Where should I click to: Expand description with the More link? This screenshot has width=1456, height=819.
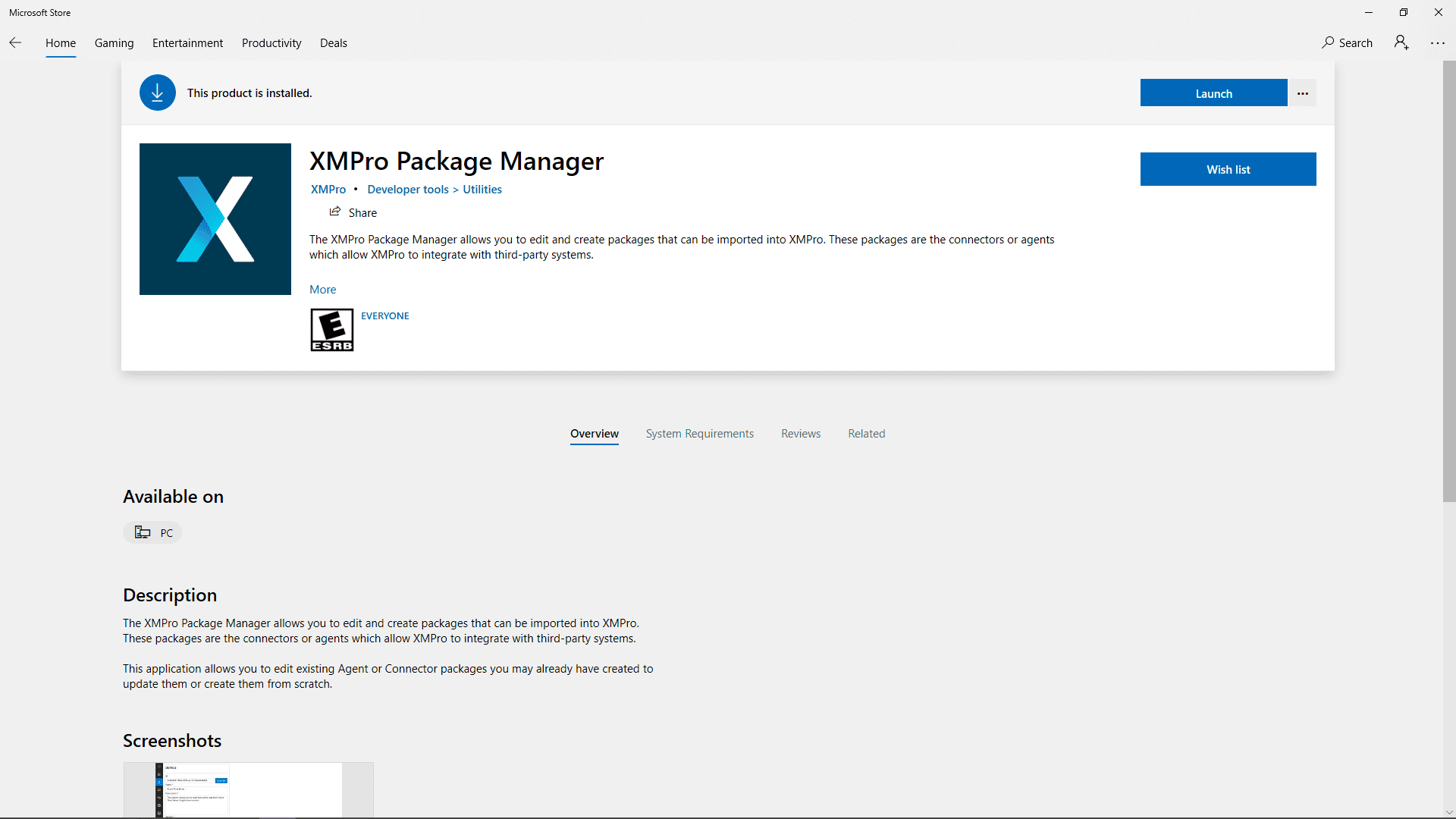[x=322, y=289]
